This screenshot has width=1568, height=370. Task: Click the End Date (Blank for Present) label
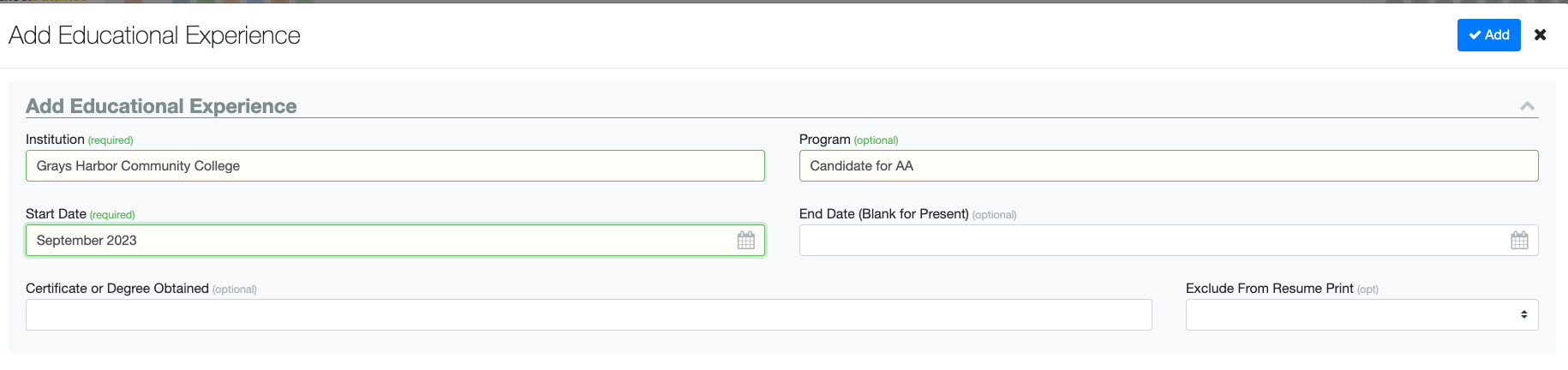click(883, 214)
